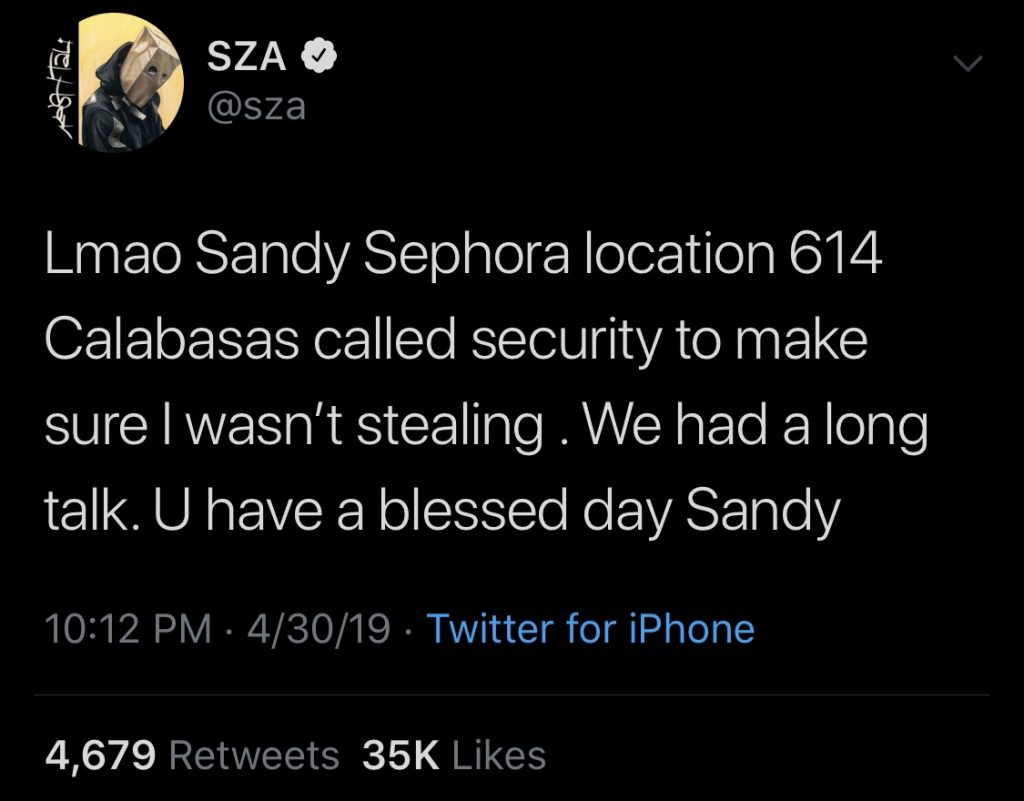Click the Twitter for iPhone source link
This screenshot has width=1024, height=801.
590,629
